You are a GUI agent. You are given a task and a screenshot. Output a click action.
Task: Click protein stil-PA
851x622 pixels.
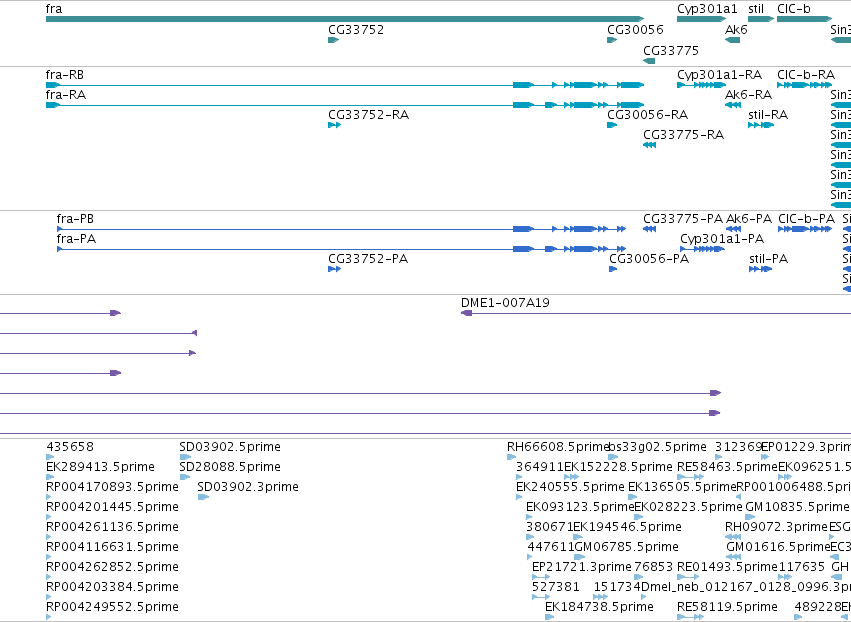(760, 269)
